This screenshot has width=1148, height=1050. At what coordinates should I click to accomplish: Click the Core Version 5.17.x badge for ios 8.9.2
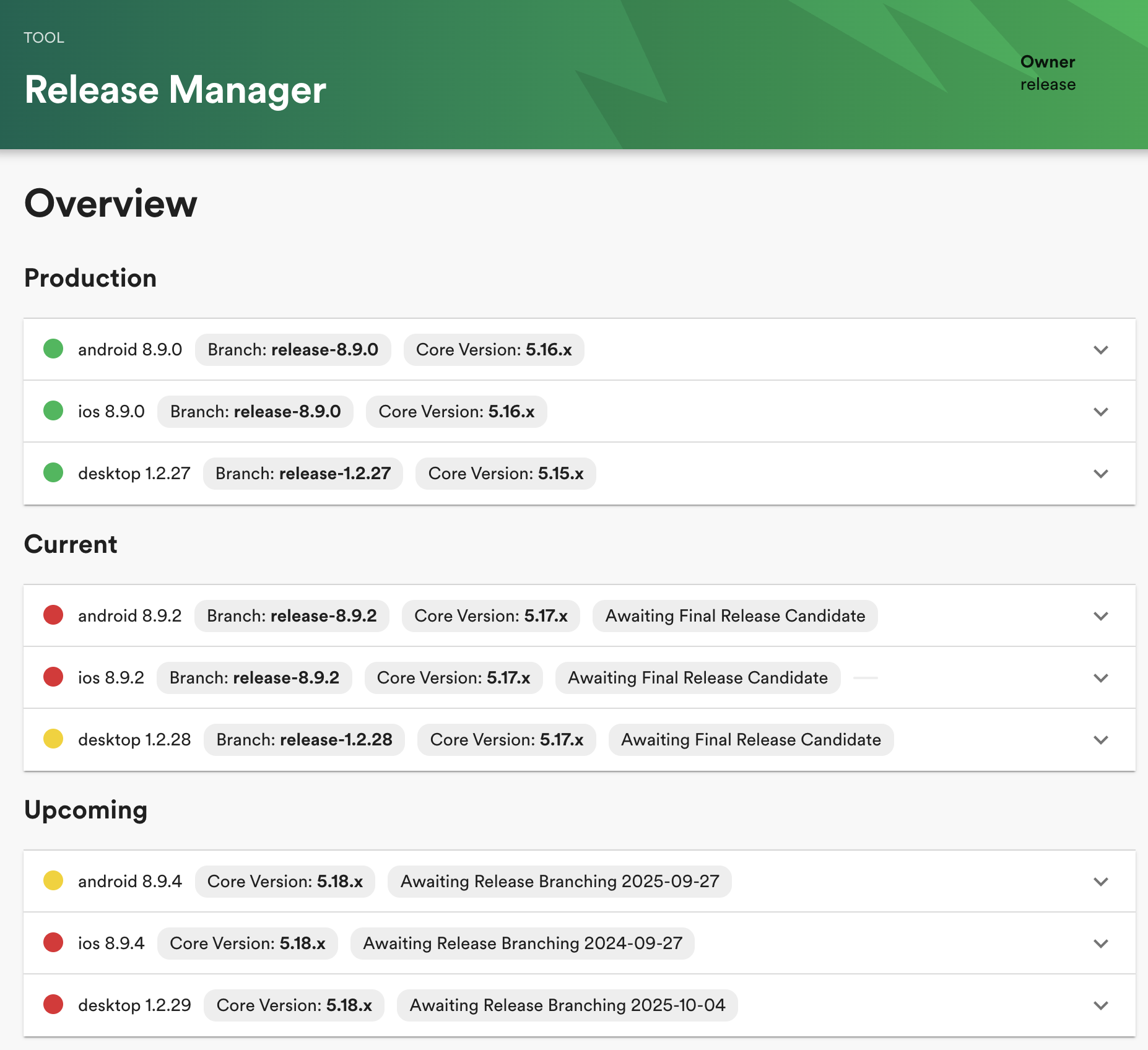click(453, 677)
